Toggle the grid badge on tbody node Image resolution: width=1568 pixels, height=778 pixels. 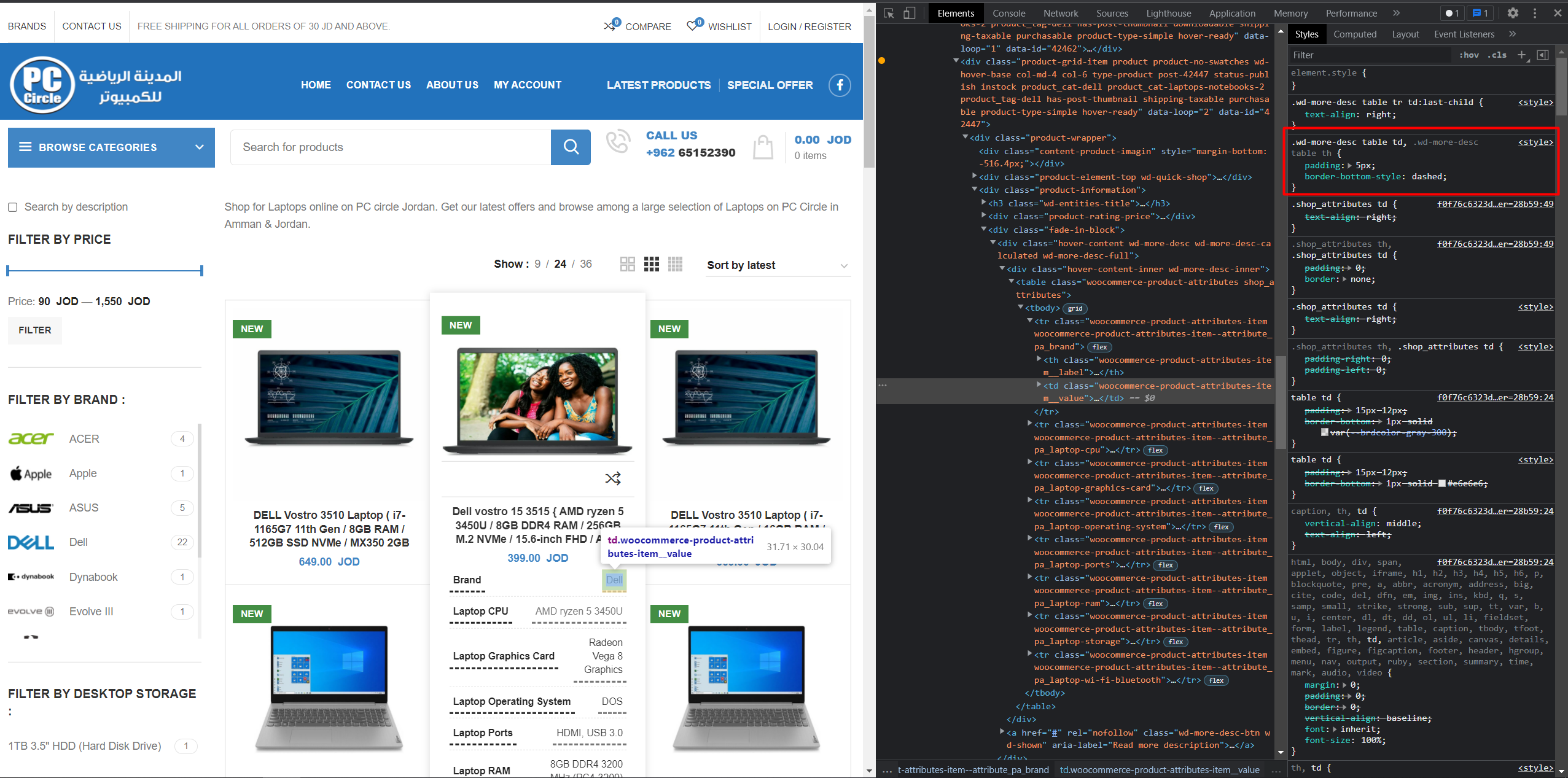pos(1075,308)
